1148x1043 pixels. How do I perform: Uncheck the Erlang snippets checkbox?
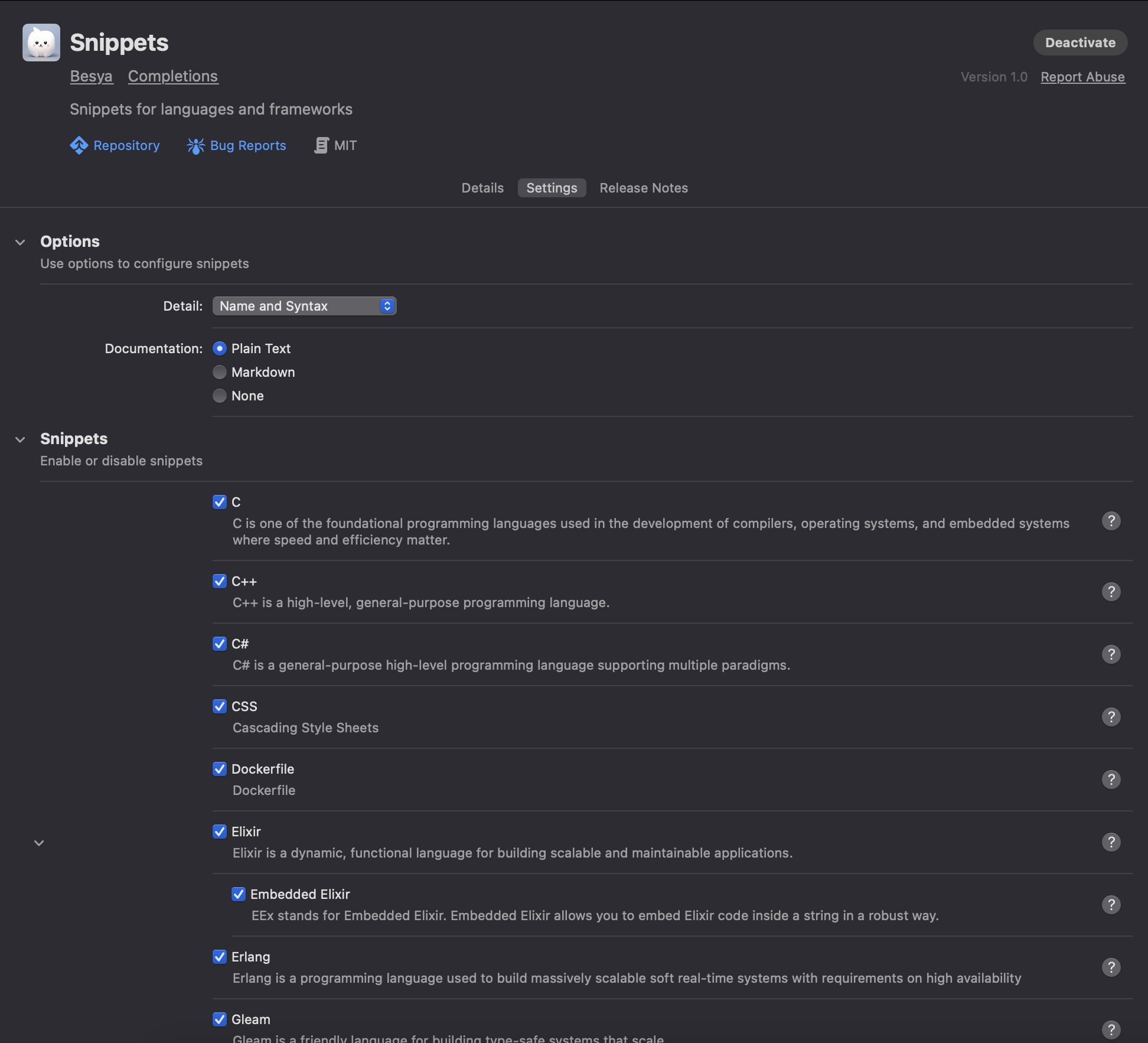point(220,957)
